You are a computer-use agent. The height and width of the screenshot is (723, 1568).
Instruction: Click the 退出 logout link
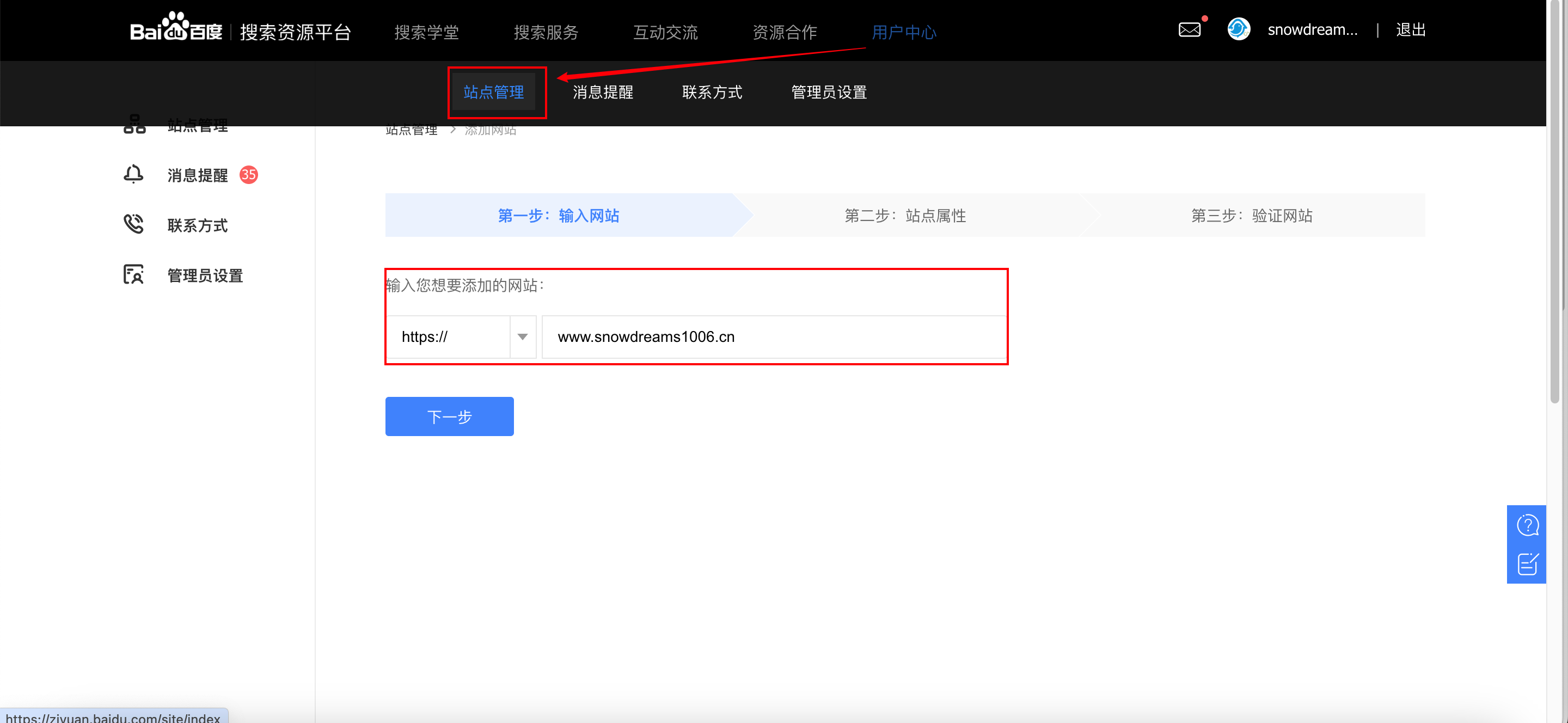coord(1410,30)
